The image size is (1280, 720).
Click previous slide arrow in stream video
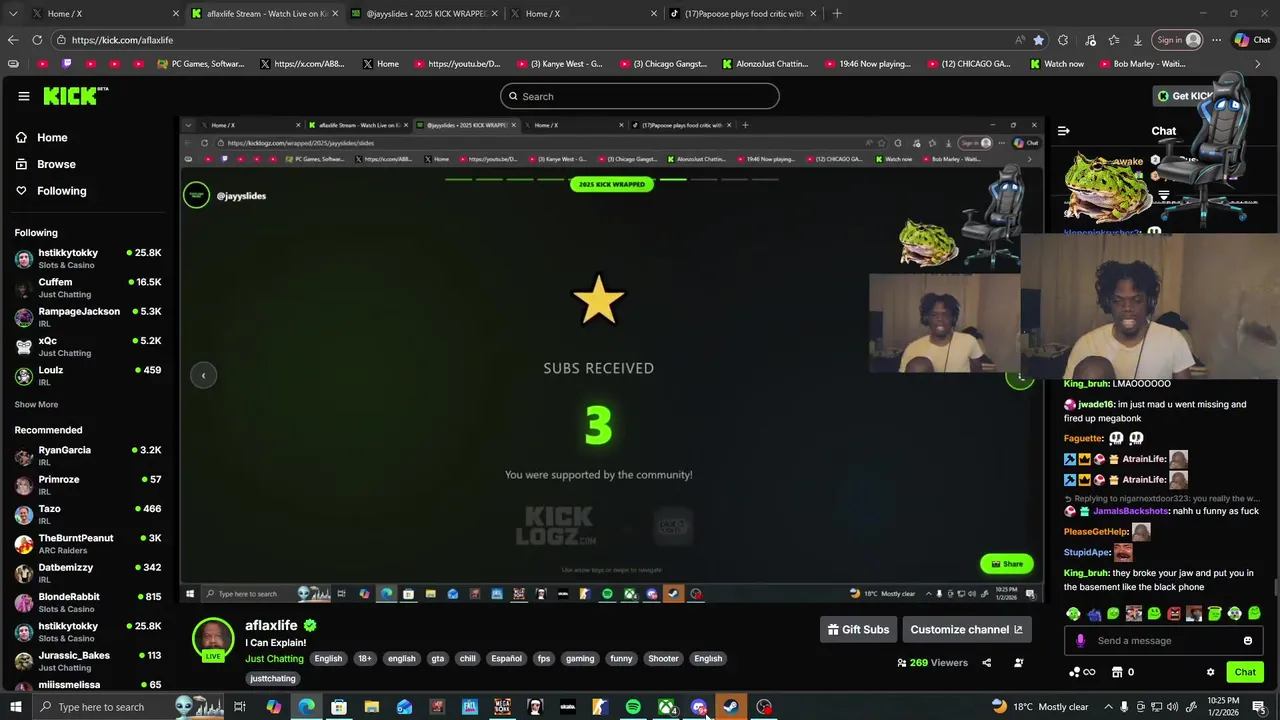[203, 375]
